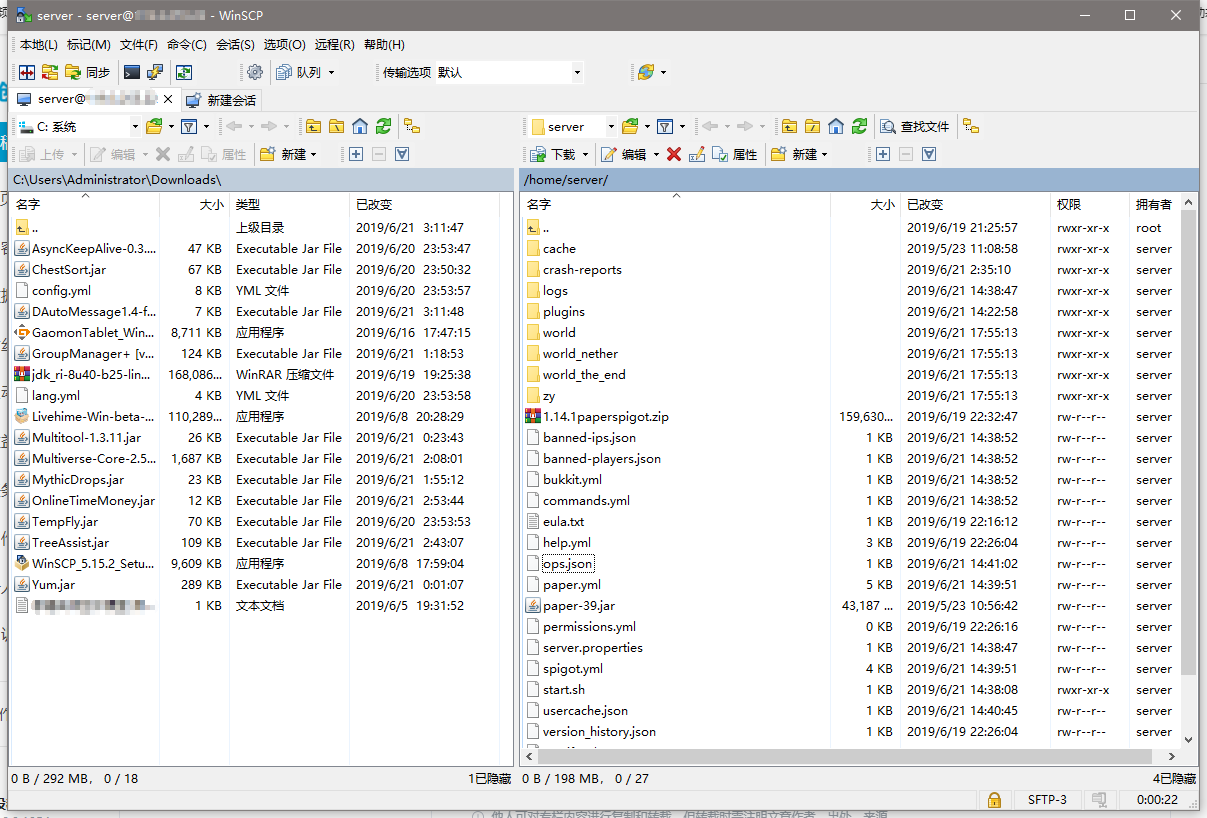Go to the home directory in the local panel
The width and height of the screenshot is (1207, 818).
pyautogui.click(x=360, y=126)
